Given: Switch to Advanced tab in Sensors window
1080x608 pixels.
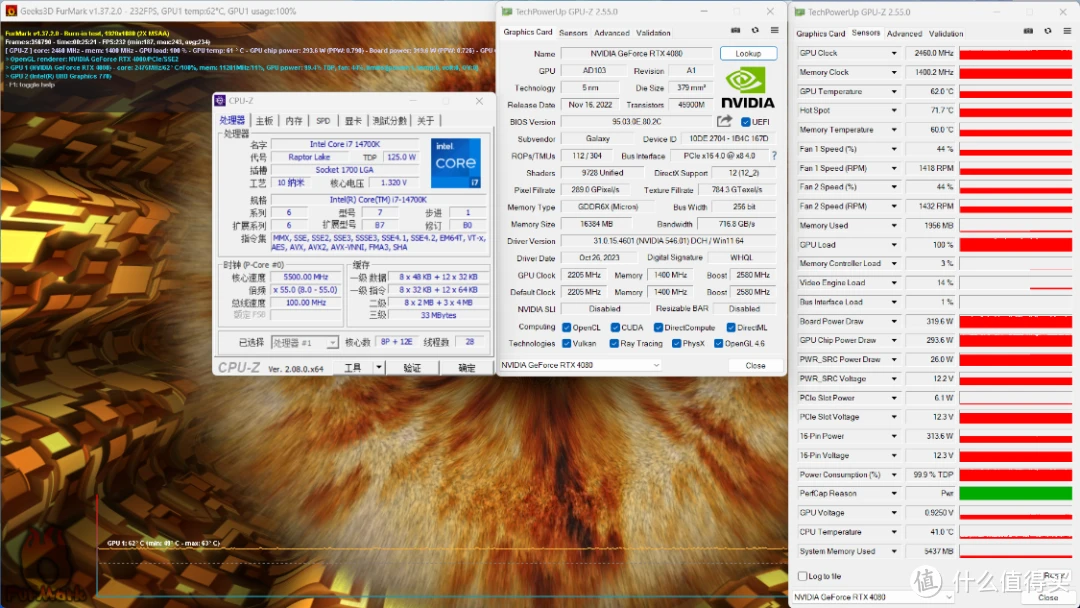Looking at the screenshot, I should [904, 33].
